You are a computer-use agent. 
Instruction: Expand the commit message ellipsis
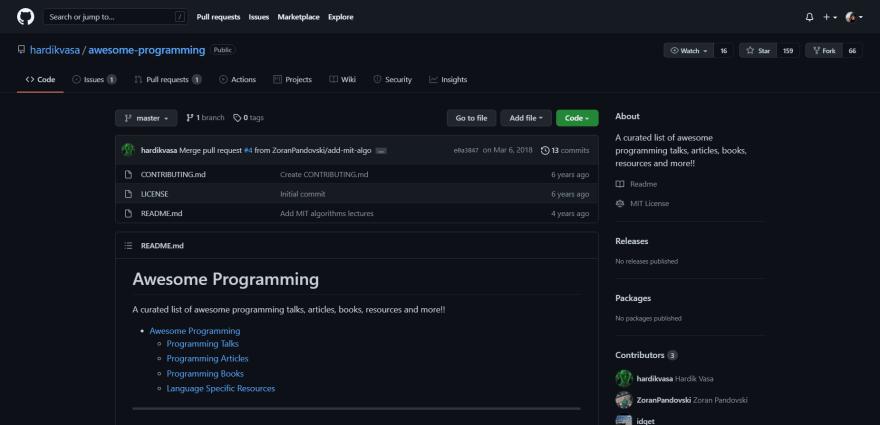[x=381, y=151]
